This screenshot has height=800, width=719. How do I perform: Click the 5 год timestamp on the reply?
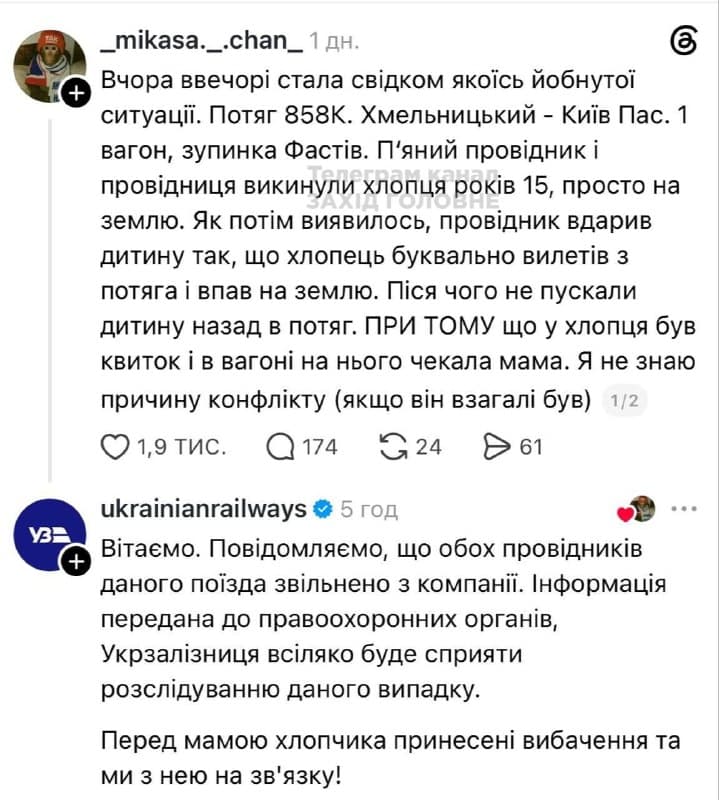pyautogui.click(x=369, y=509)
